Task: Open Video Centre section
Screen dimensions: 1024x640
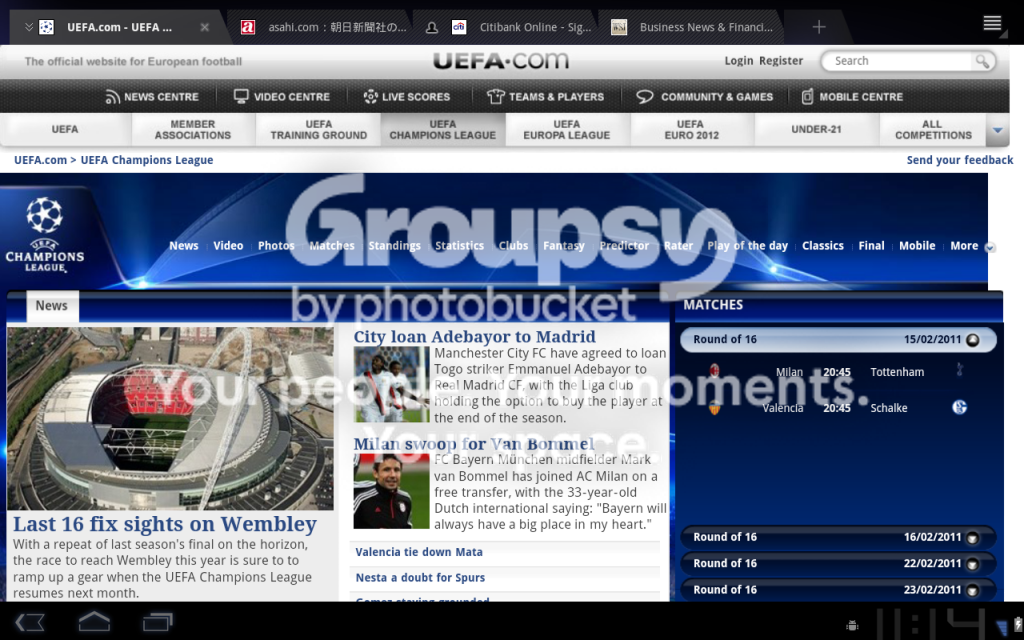Action: (x=282, y=97)
